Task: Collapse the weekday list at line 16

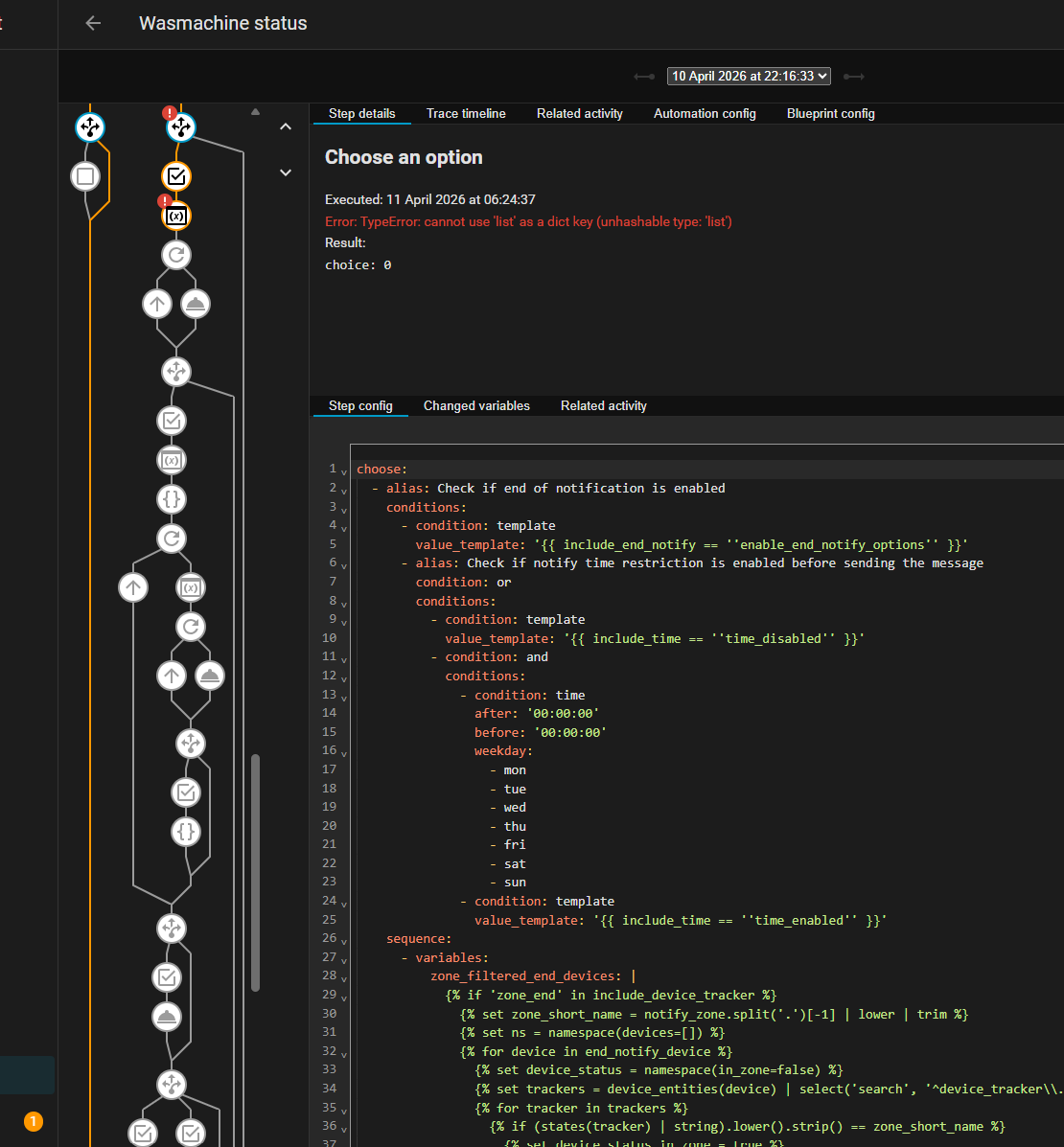Action: (x=344, y=753)
